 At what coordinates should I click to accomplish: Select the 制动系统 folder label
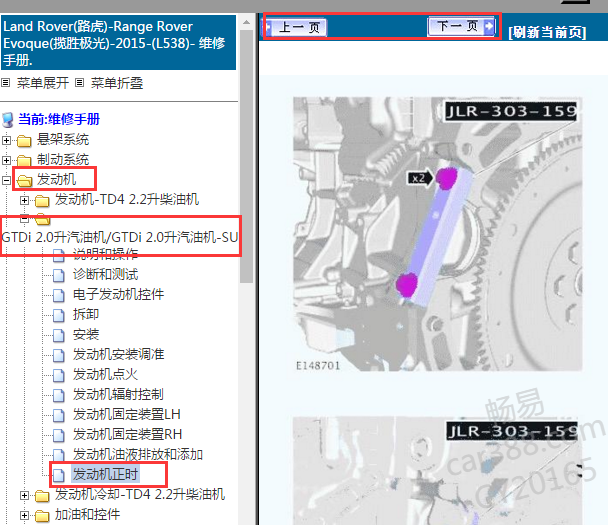(x=63, y=159)
